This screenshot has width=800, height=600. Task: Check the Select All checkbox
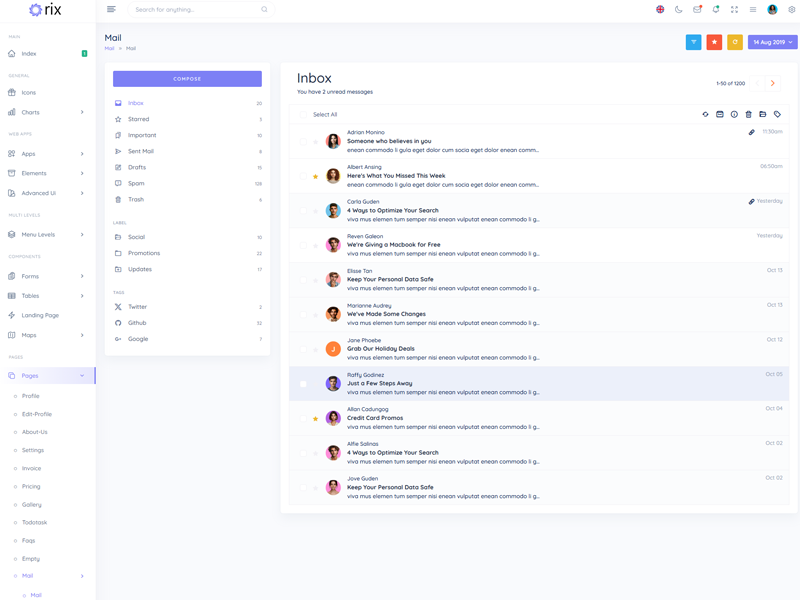[304, 115]
